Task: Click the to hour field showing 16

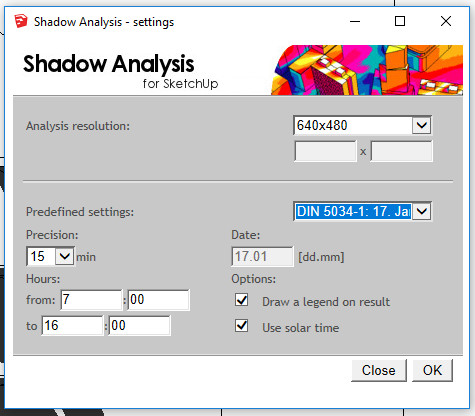Action: [72, 326]
